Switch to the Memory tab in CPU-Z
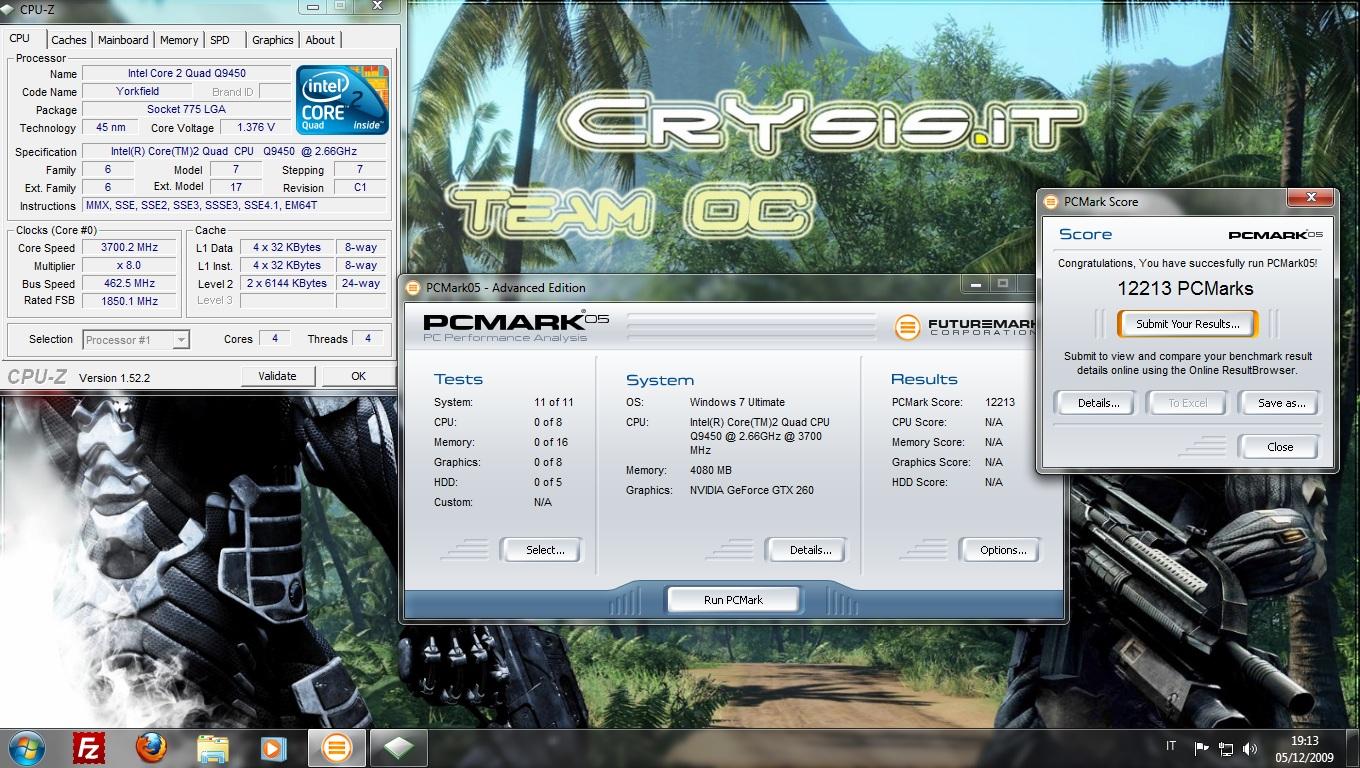 click(x=179, y=40)
